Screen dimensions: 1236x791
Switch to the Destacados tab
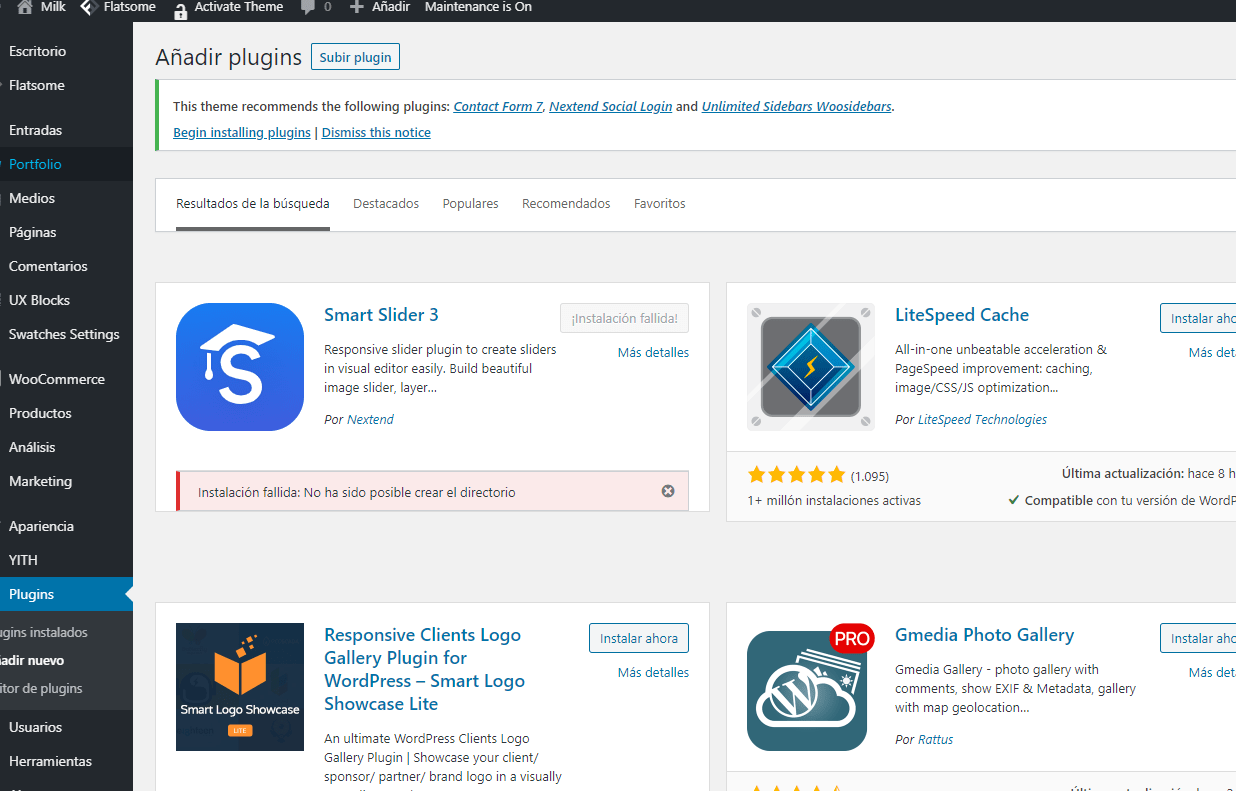coord(386,203)
